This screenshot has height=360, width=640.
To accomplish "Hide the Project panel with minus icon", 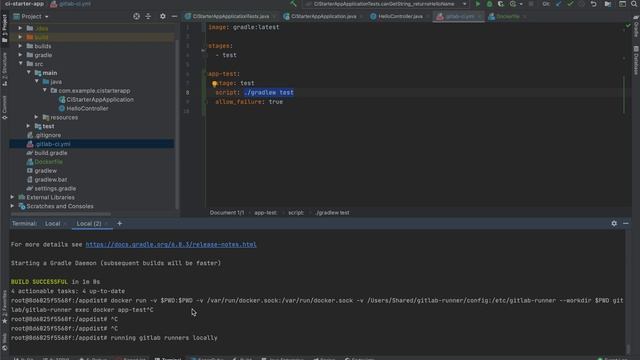I will (x=174, y=16).
